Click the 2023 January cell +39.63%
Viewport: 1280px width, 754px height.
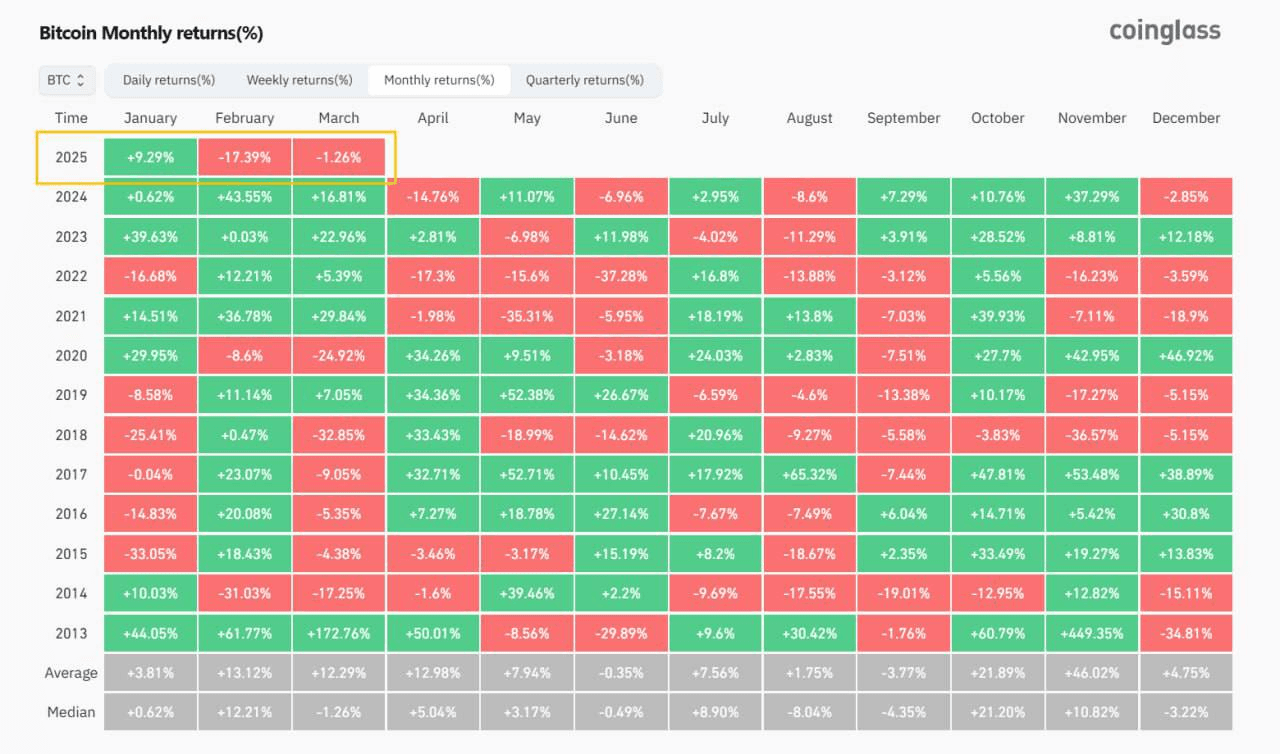point(151,237)
